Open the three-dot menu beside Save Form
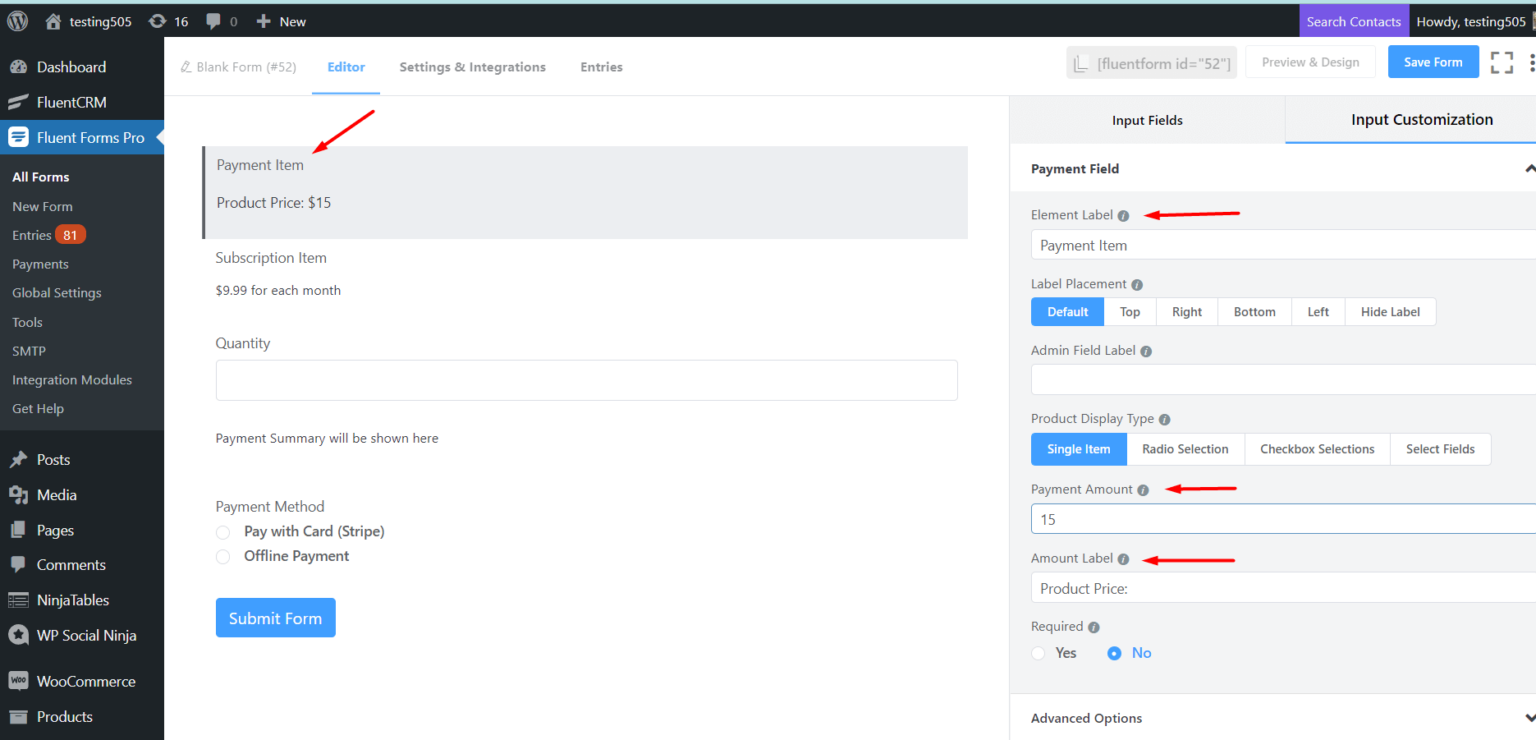The image size is (1536, 740). tap(1533, 62)
